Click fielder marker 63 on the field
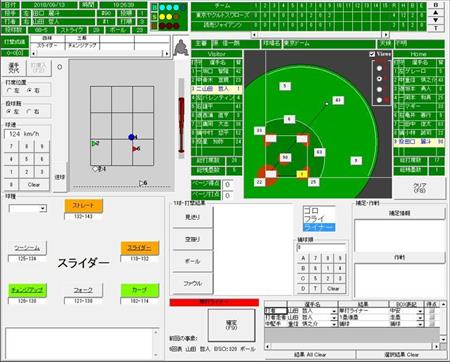Viewport: 450px width, 362px height. 319,152
